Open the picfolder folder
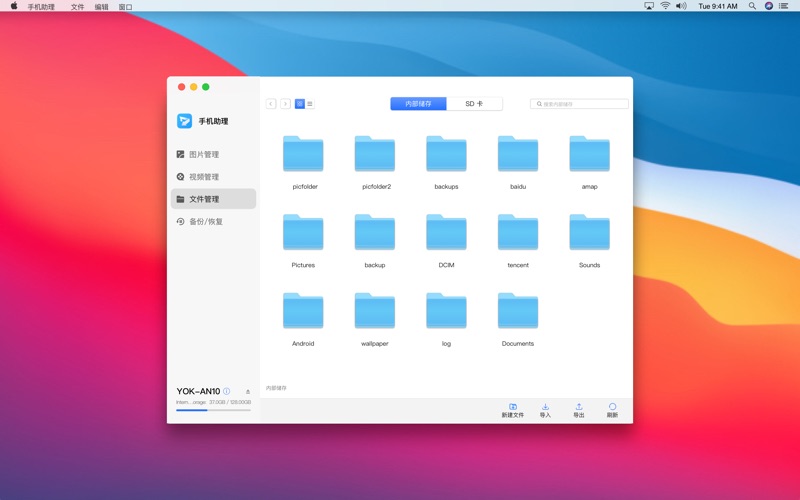Viewport: 800px width, 500px height. tap(303, 153)
